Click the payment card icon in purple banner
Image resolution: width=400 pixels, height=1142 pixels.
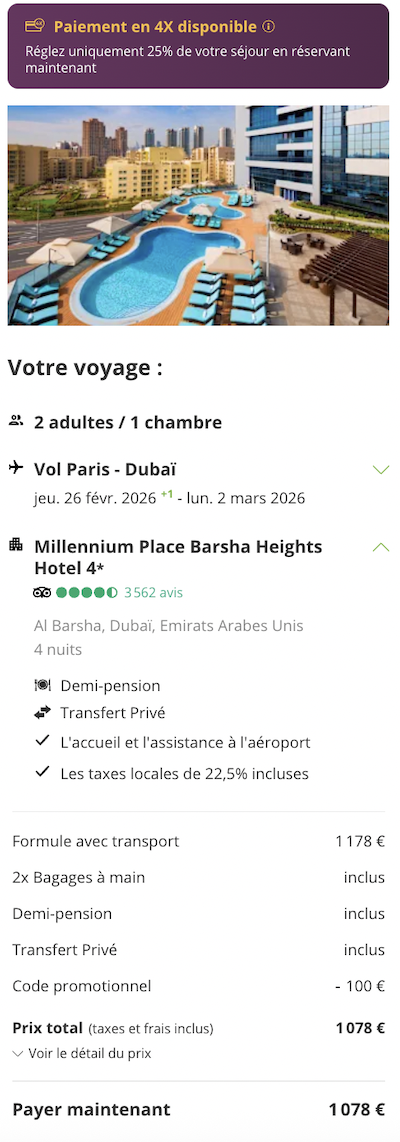tap(35, 26)
